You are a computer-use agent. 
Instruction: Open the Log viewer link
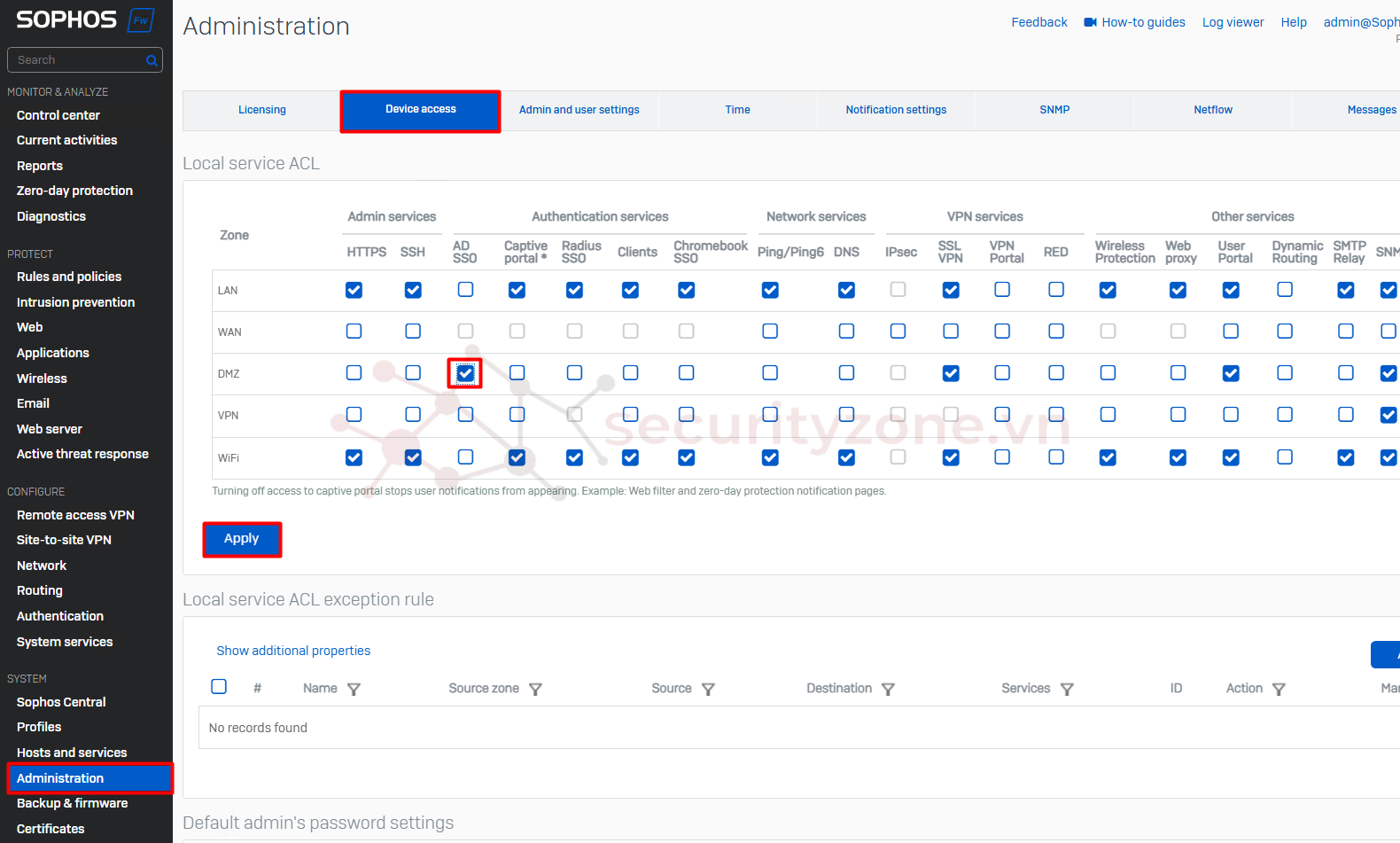1233,22
